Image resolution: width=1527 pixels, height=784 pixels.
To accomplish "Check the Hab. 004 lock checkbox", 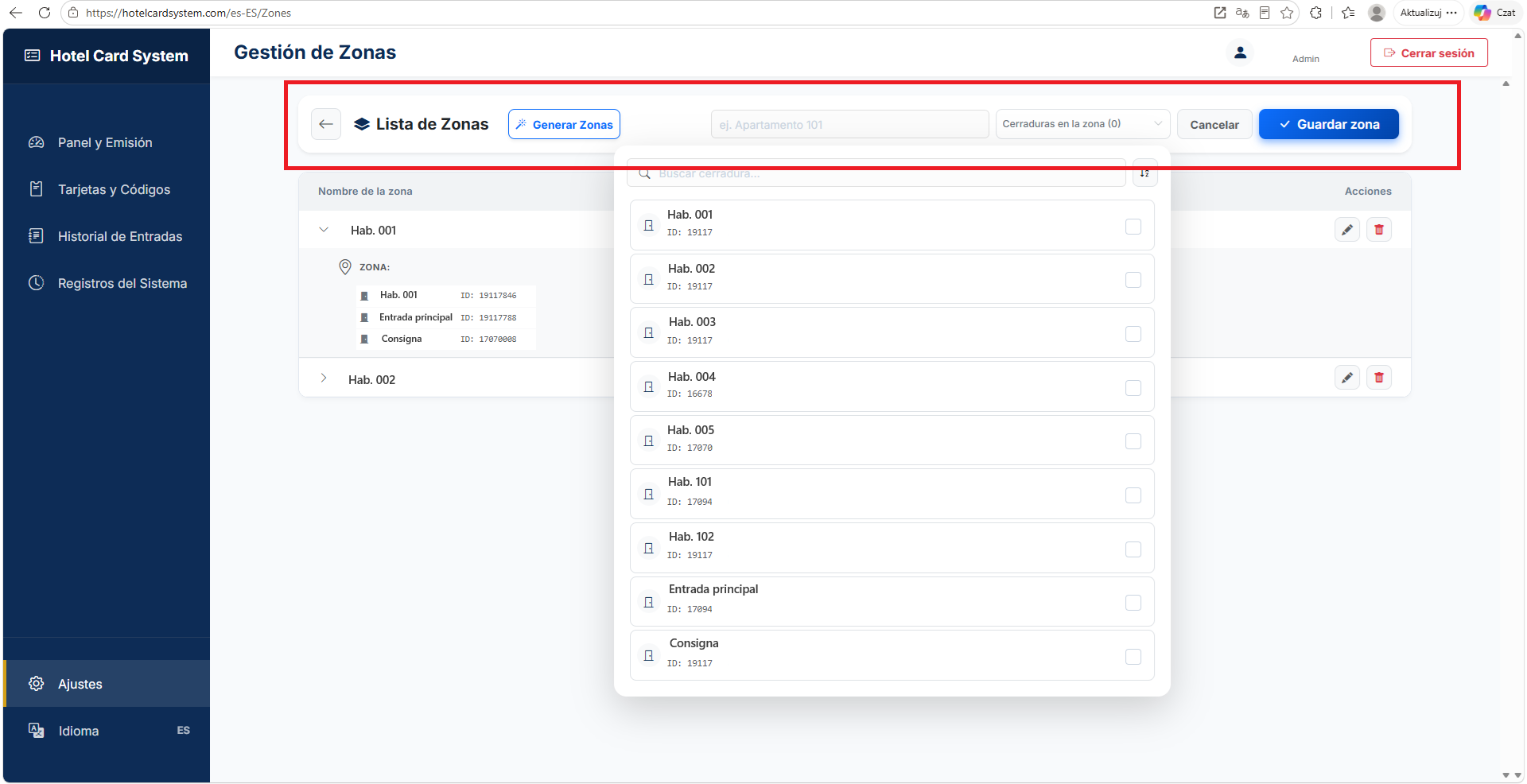I will pyautogui.click(x=1133, y=388).
